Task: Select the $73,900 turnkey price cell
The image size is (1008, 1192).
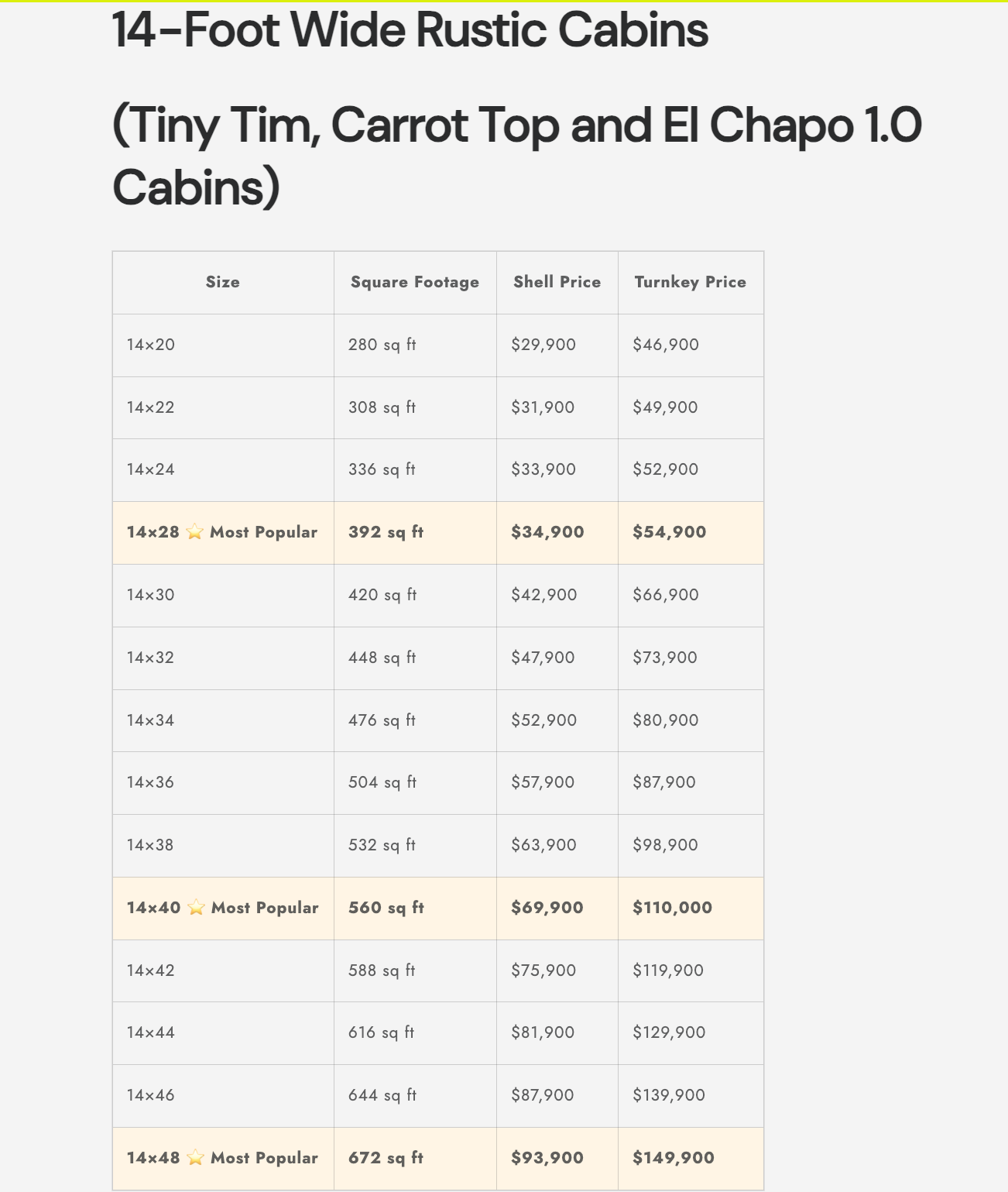Action: pos(665,658)
